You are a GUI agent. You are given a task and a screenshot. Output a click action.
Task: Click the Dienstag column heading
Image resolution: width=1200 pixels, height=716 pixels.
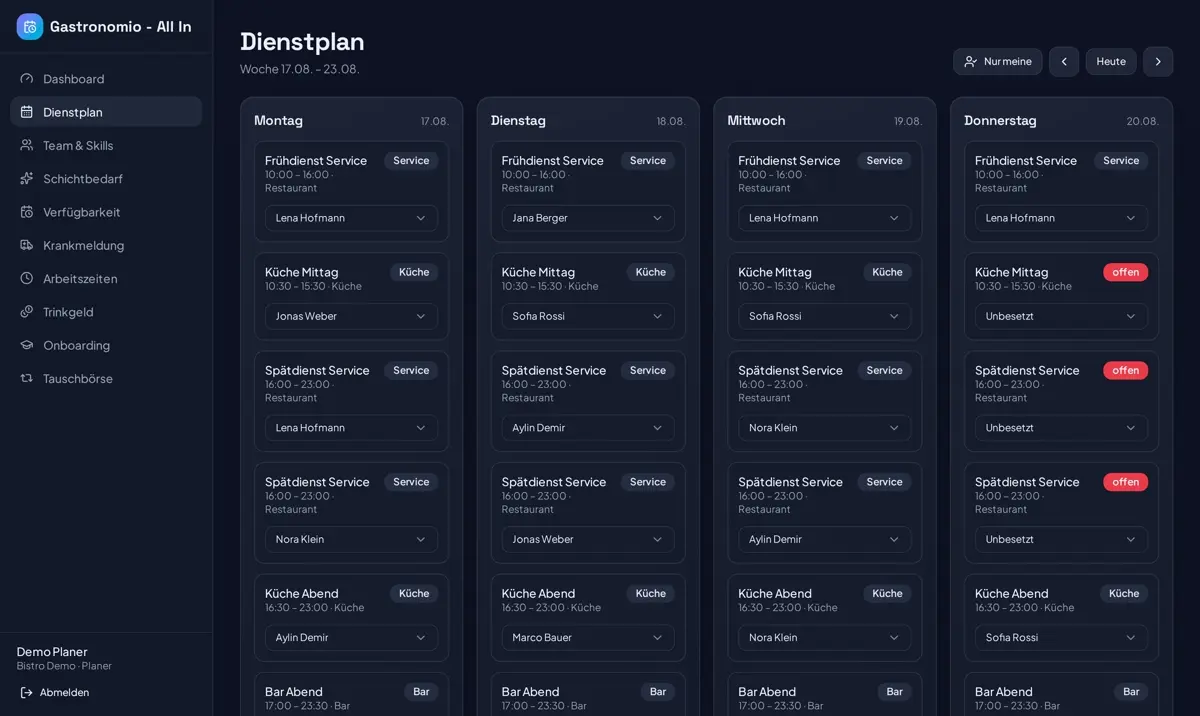pyautogui.click(x=518, y=120)
